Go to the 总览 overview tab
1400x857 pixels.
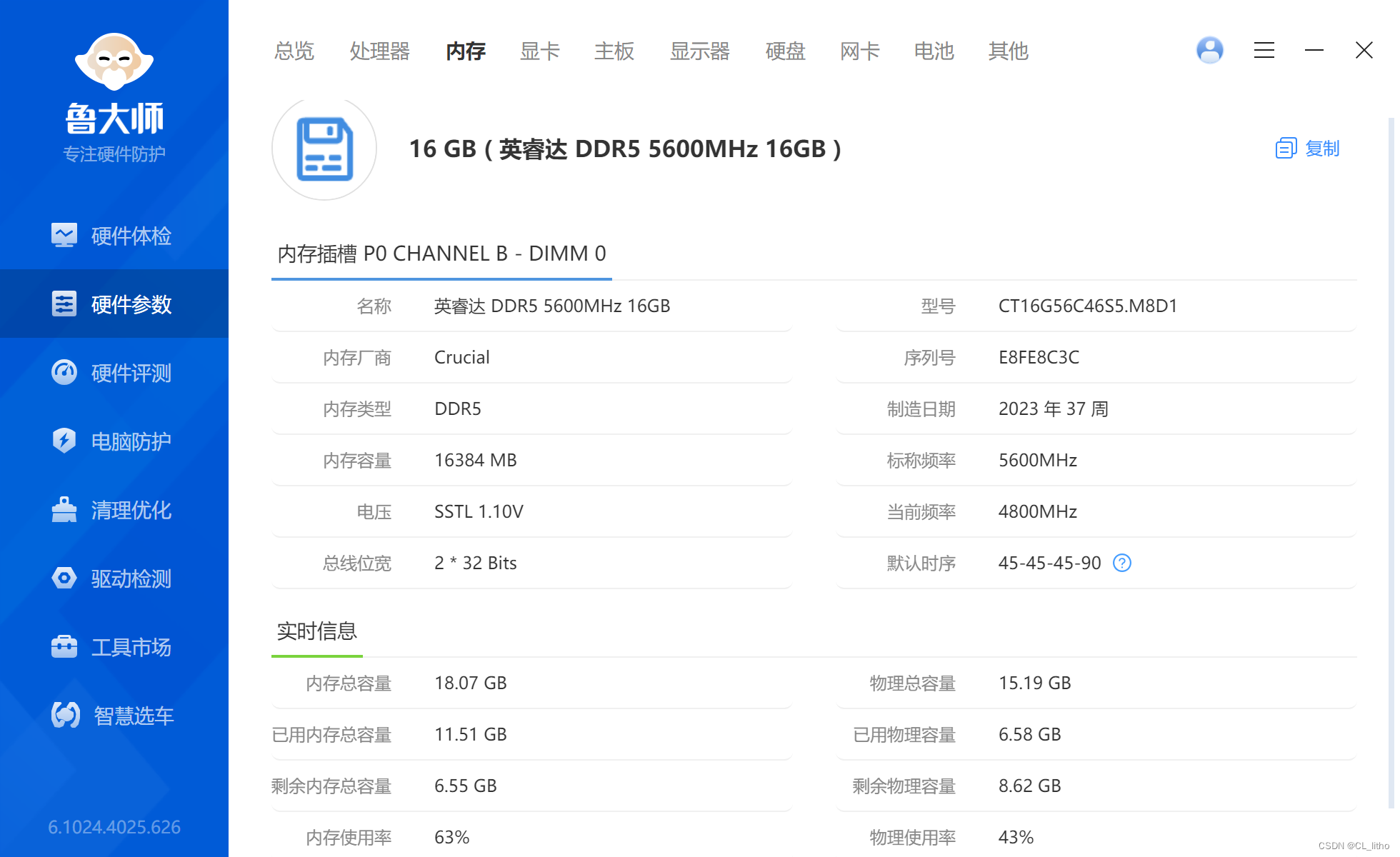[x=294, y=51]
